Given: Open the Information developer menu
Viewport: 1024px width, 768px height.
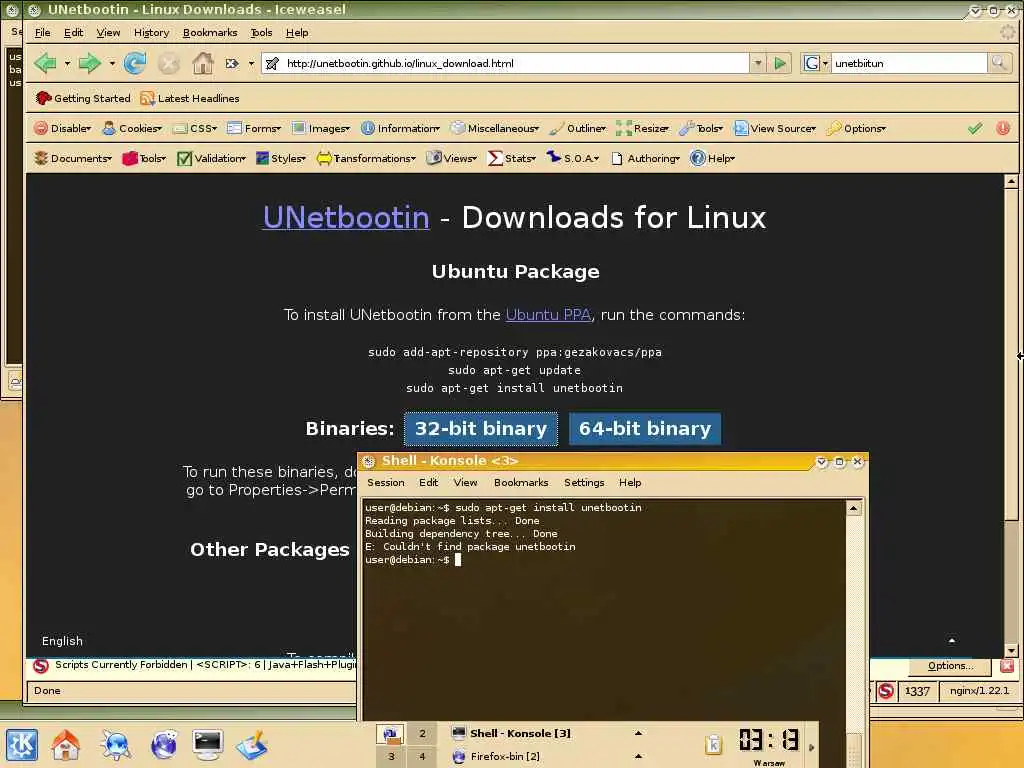Looking at the screenshot, I should (400, 129).
